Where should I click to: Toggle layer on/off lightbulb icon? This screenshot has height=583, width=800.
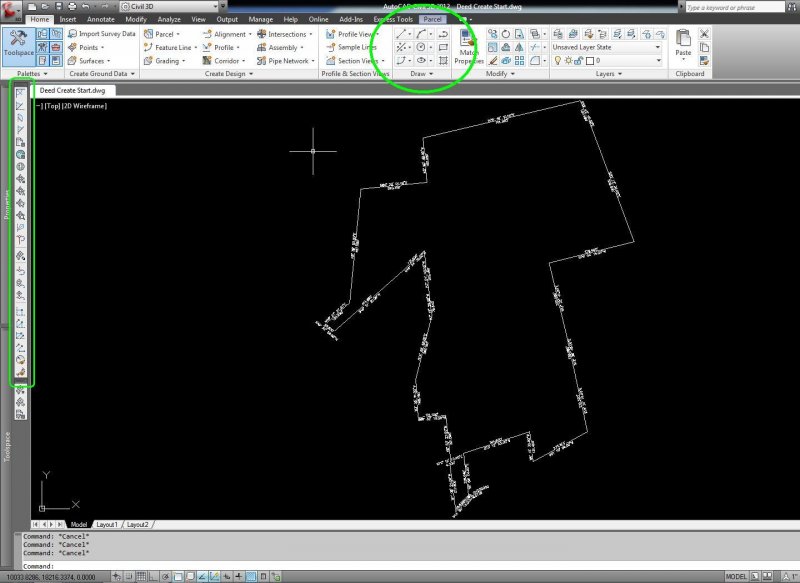pyautogui.click(x=558, y=61)
